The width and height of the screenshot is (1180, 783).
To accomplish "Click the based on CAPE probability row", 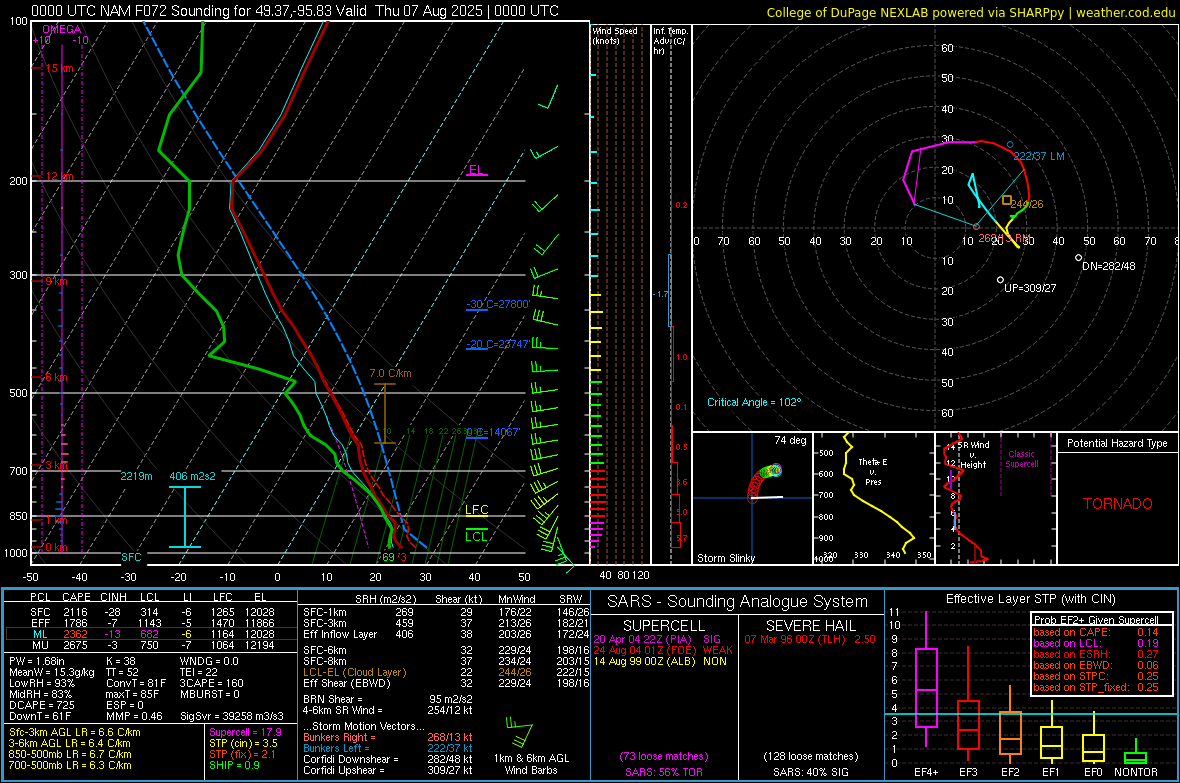I will [x=1096, y=632].
